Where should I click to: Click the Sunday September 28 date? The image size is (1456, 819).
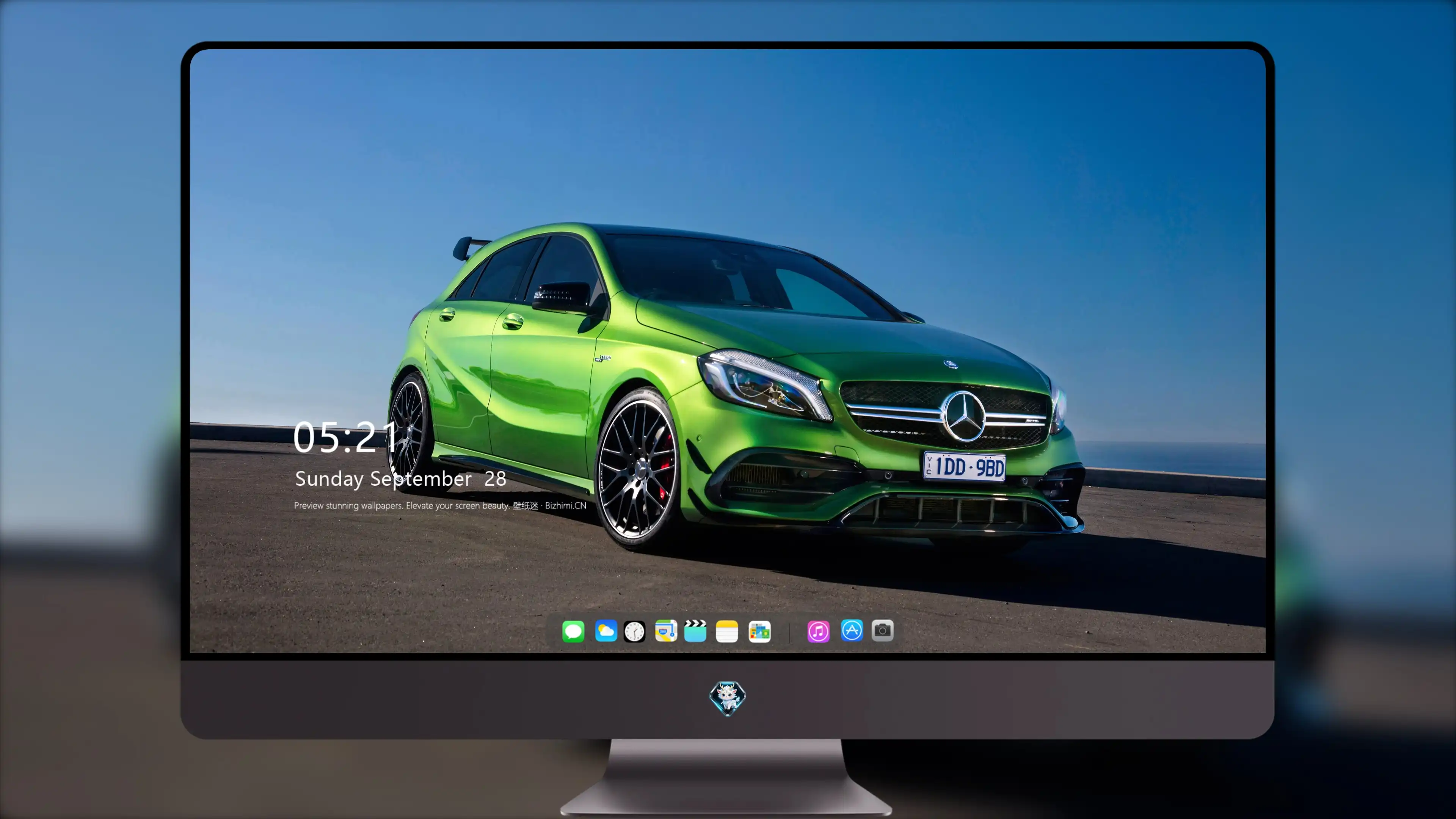(400, 479)
